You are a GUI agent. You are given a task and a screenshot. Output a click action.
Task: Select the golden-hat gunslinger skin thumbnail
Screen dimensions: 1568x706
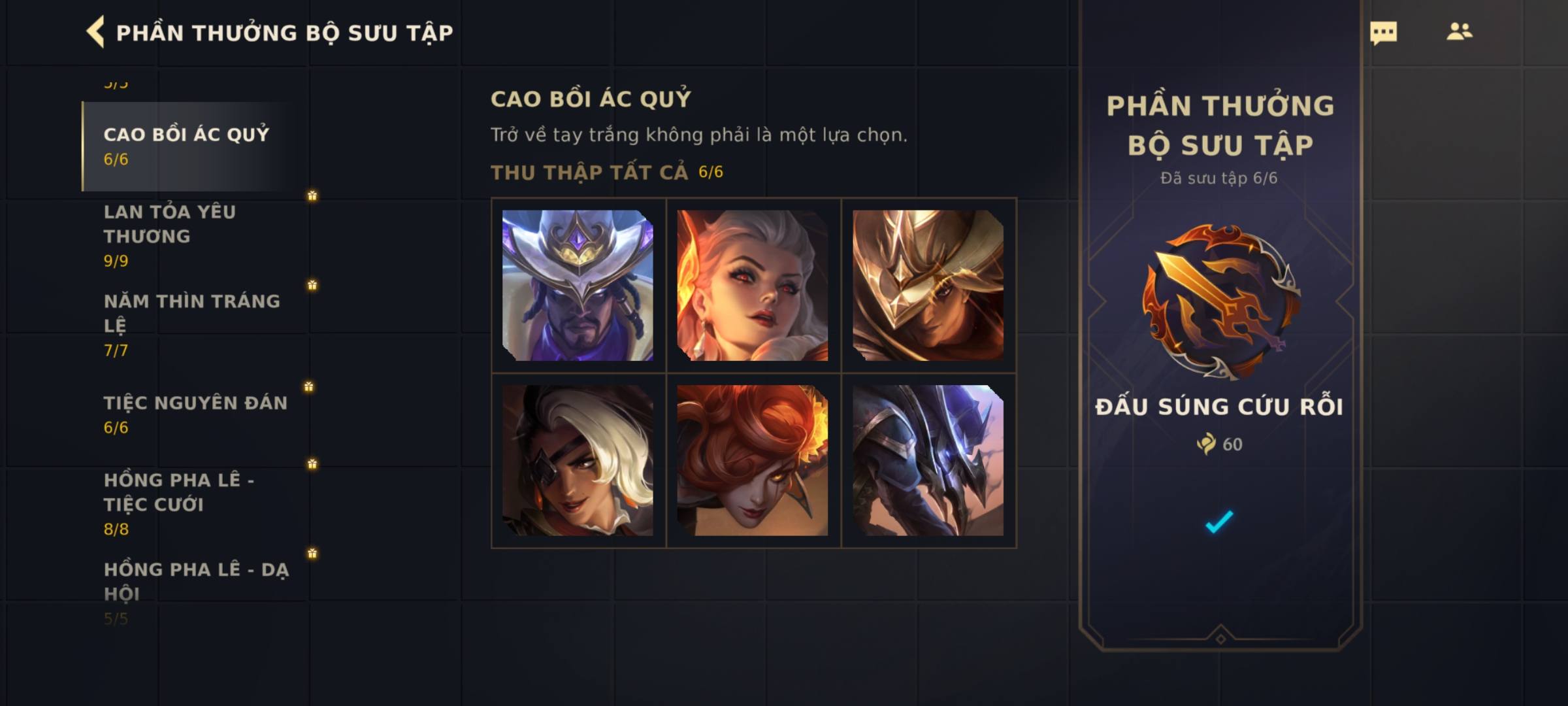[x=928, y=285]
